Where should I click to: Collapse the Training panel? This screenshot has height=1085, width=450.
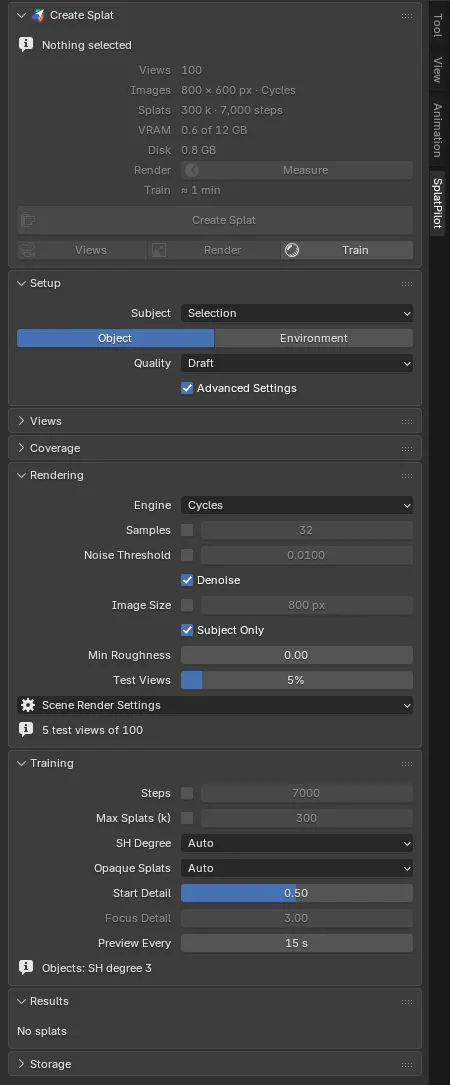coord(21,763)
